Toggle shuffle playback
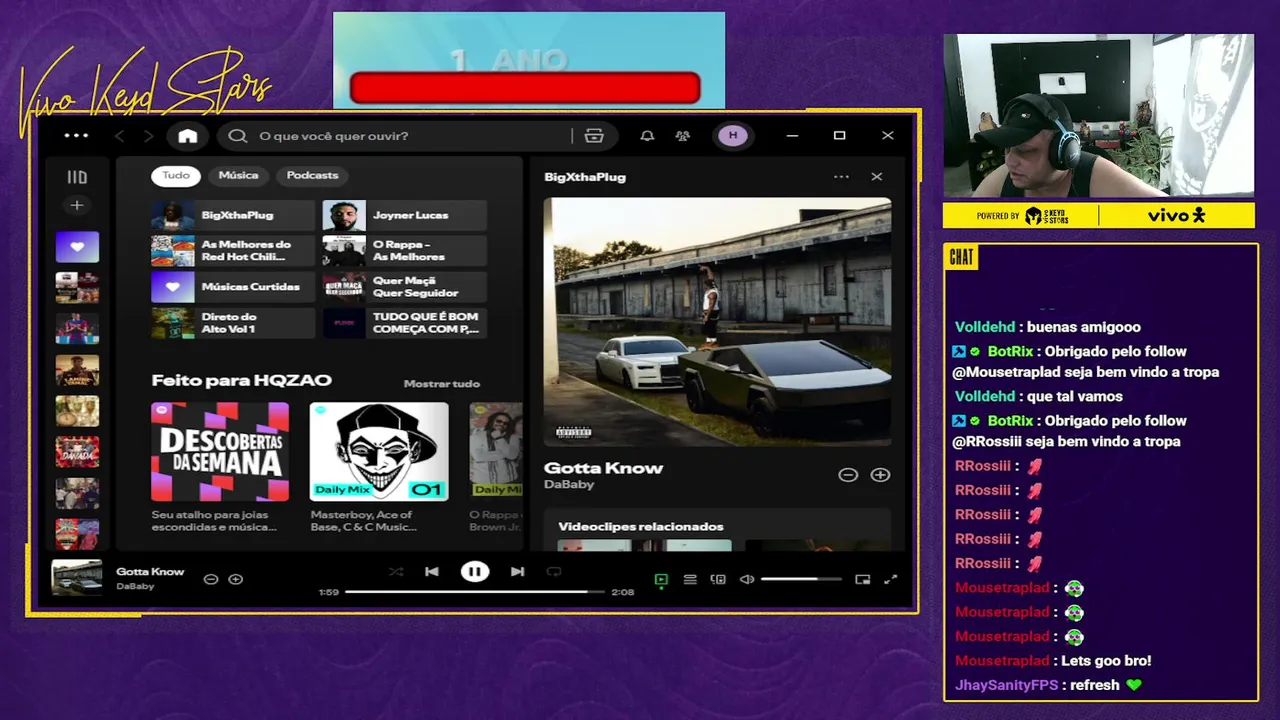 (396, 572)
